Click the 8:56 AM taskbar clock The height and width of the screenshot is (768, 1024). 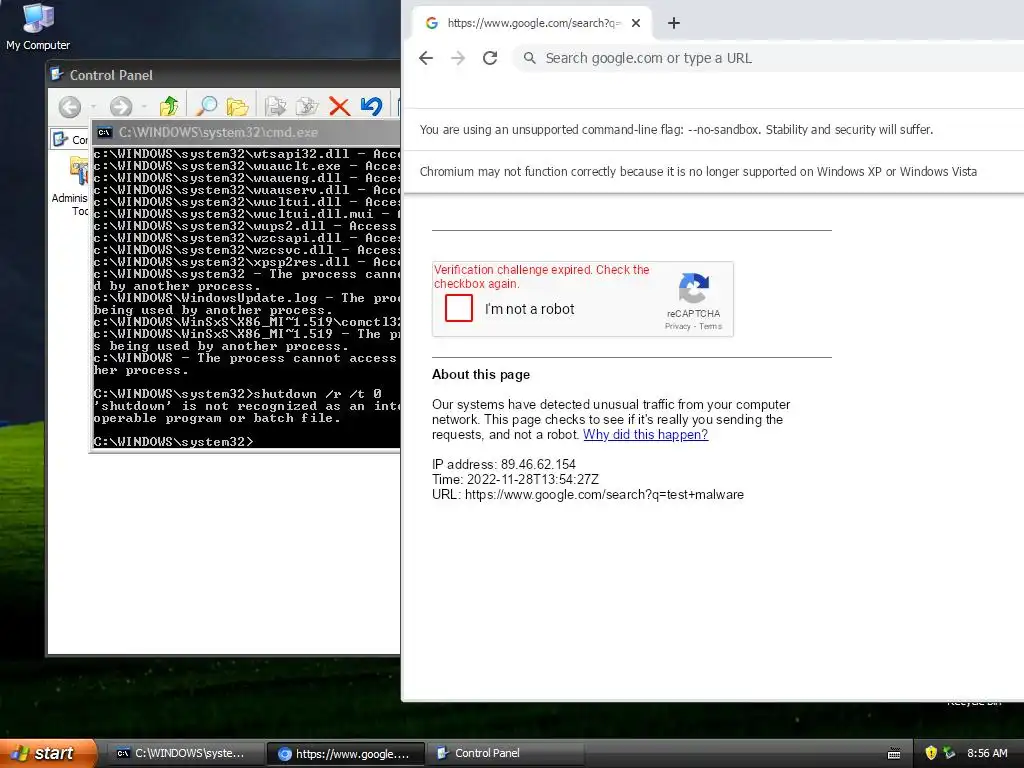[987, 754]
